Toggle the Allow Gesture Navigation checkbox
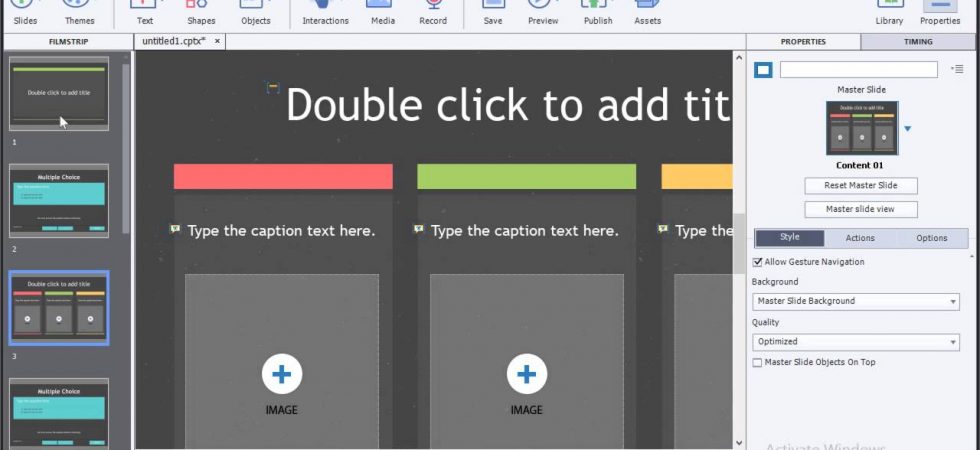Viewport: 980px width, 450px height. [x=758, y=262]
